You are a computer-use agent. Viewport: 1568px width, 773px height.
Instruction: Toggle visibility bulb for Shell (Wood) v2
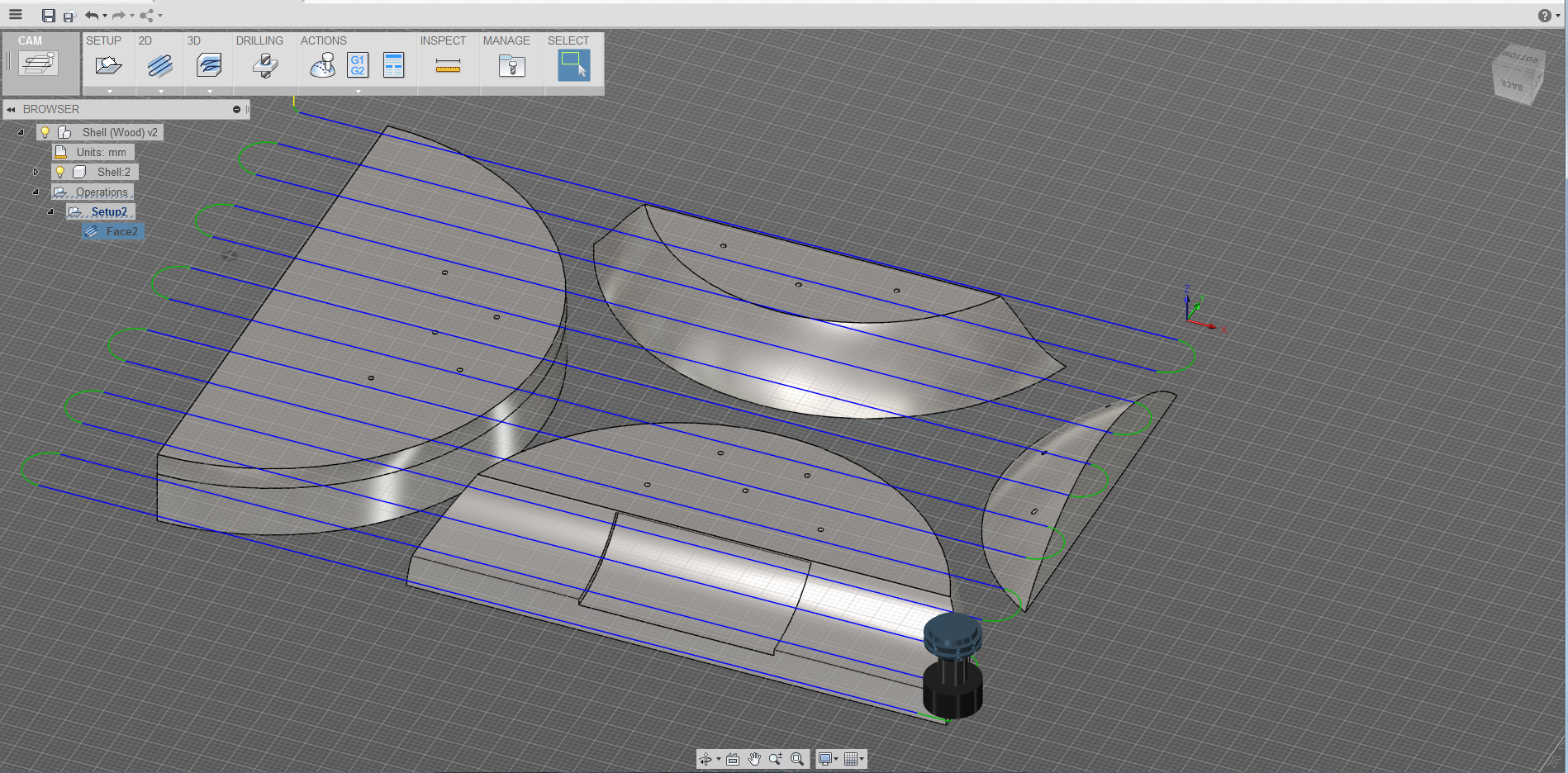click(45, 132)
